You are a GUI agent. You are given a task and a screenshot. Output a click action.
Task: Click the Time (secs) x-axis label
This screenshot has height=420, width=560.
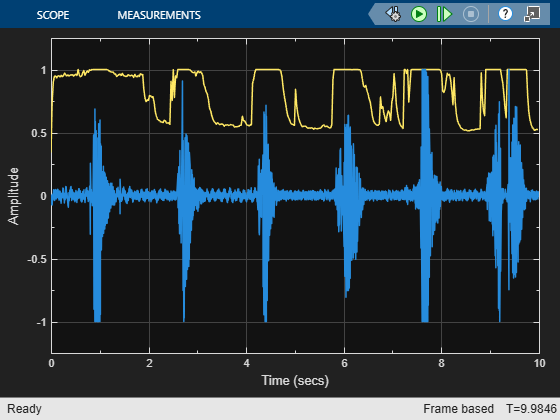tap(295, 381)
